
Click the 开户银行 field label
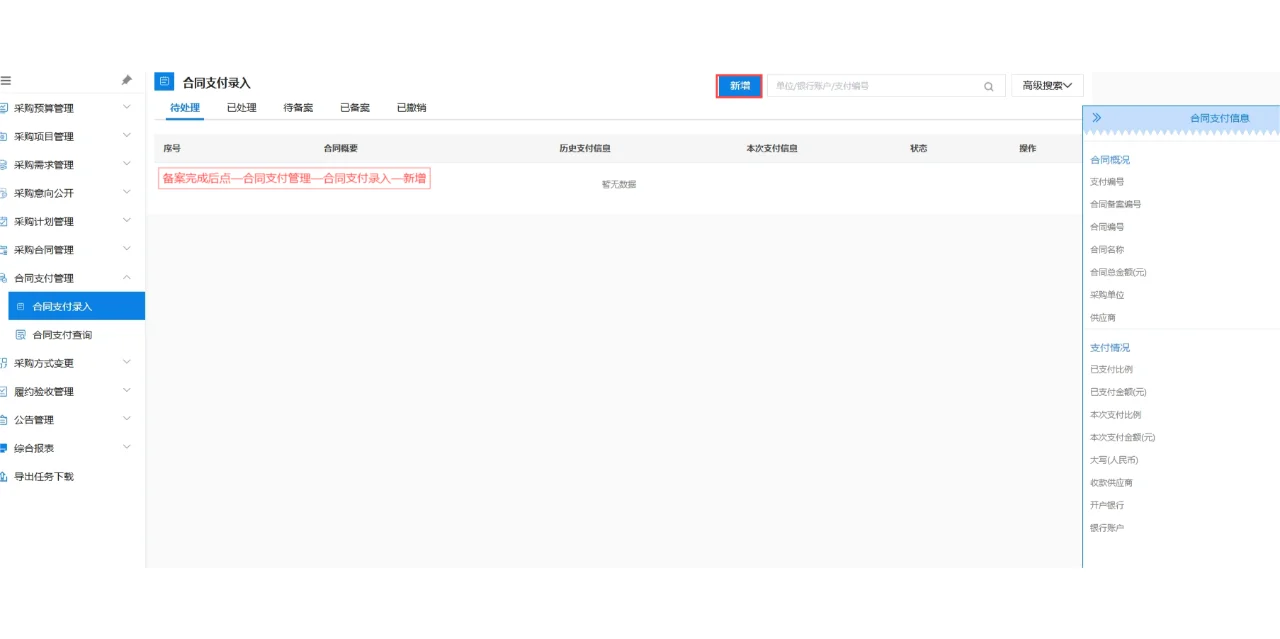pos(1107,505)
